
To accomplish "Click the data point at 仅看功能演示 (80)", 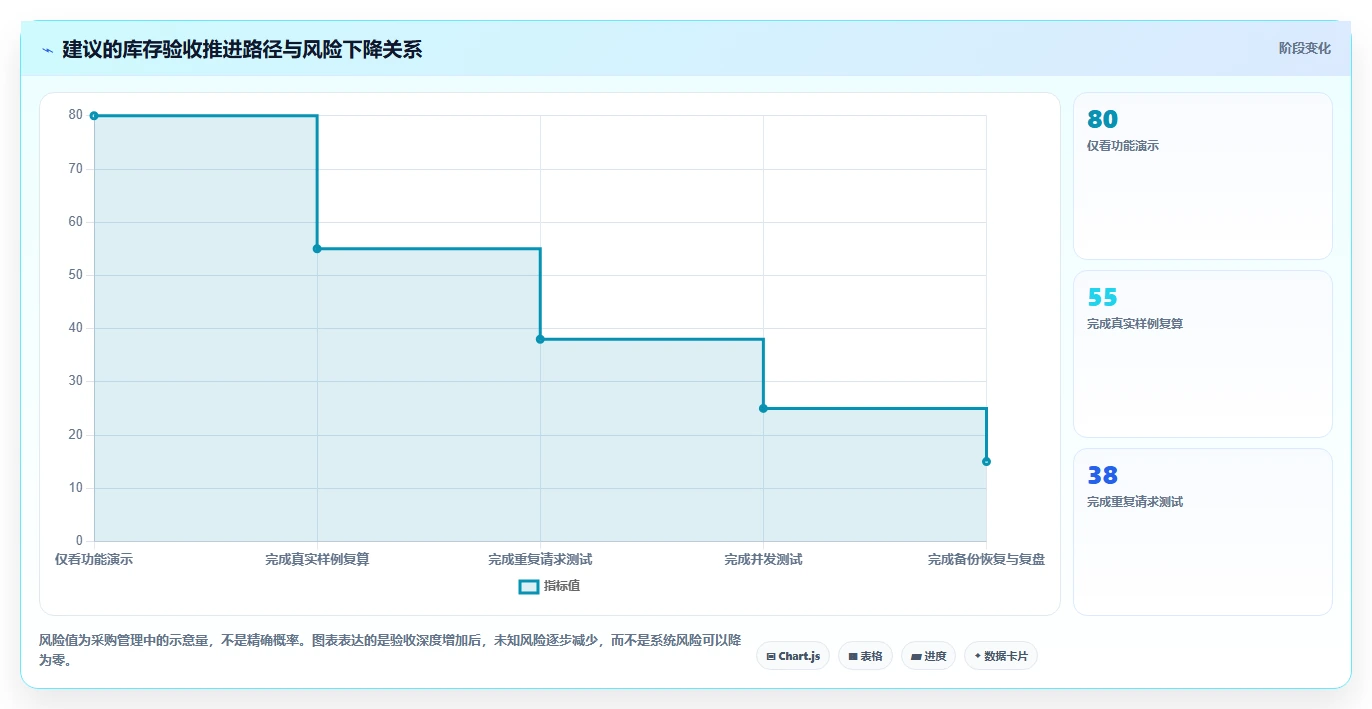I will [x=94, y=116].
